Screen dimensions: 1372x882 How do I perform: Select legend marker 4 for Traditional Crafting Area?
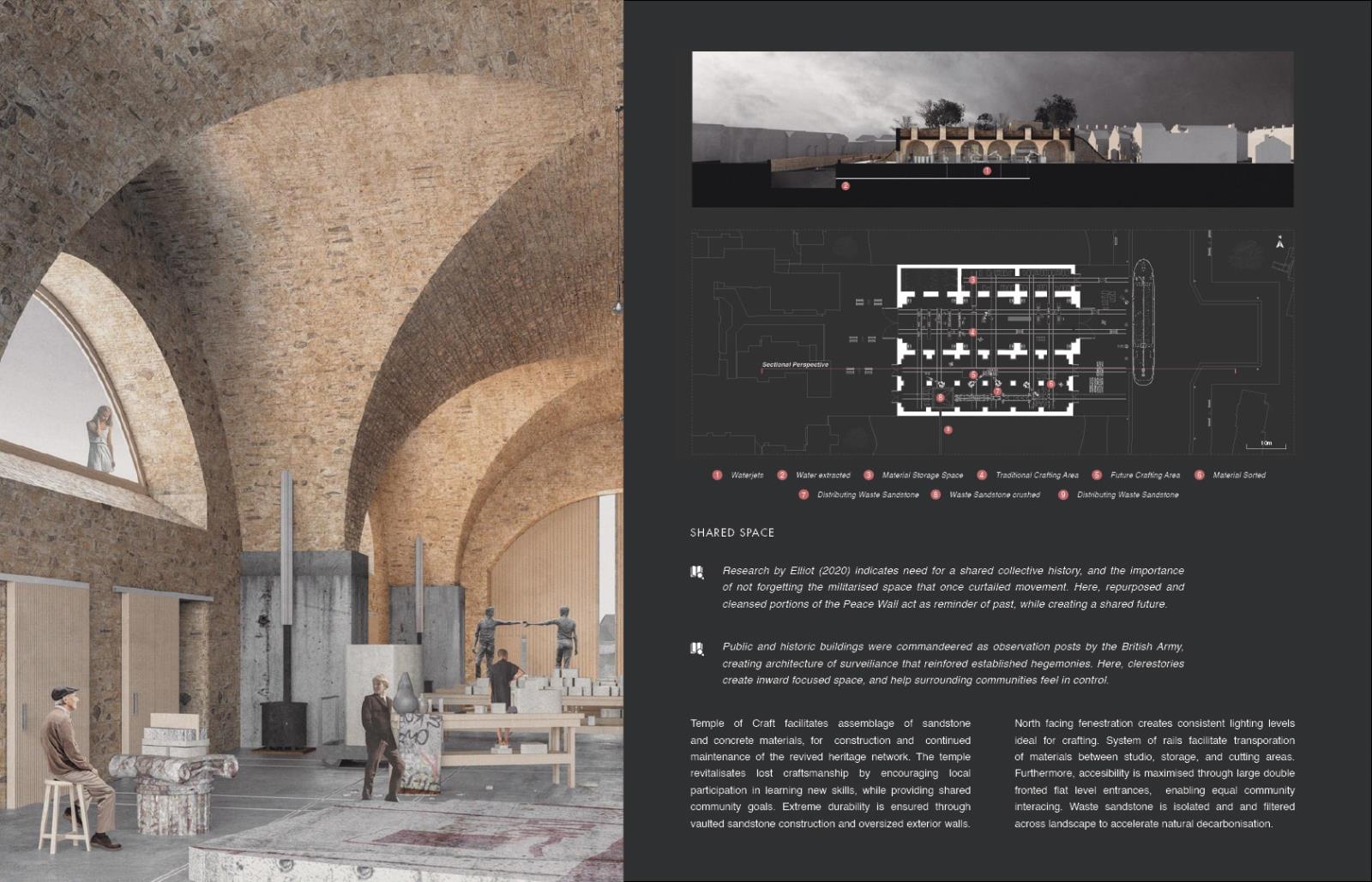click(982, 475)
